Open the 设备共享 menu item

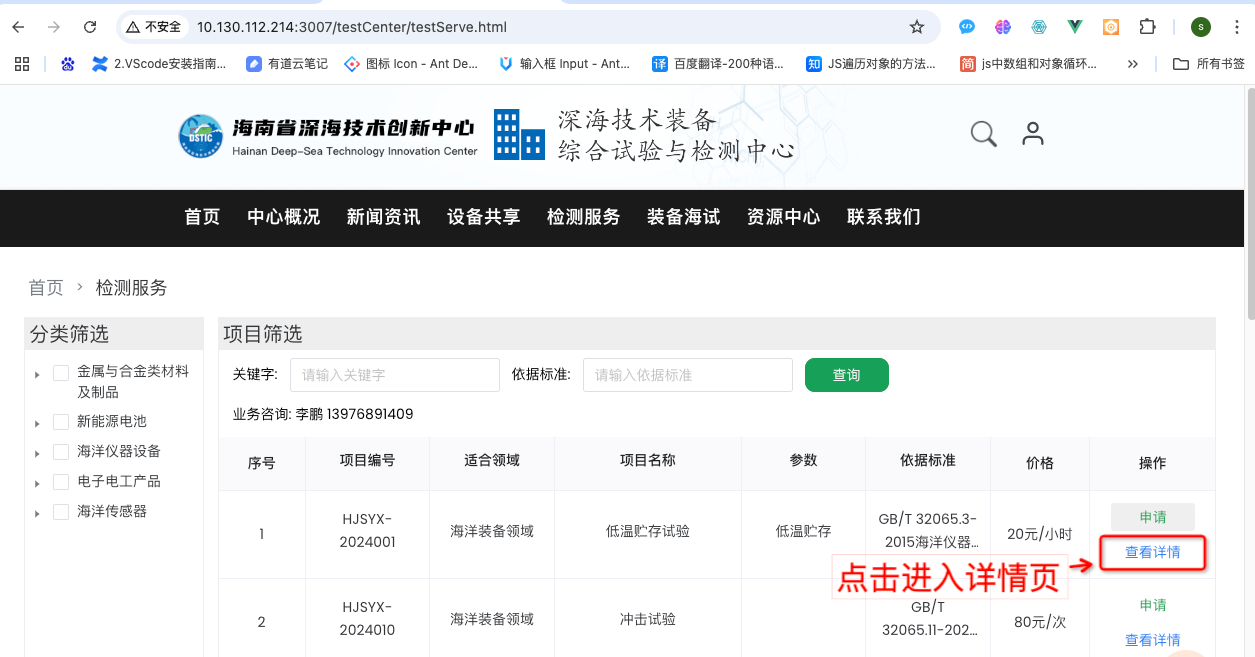(484, 217)
